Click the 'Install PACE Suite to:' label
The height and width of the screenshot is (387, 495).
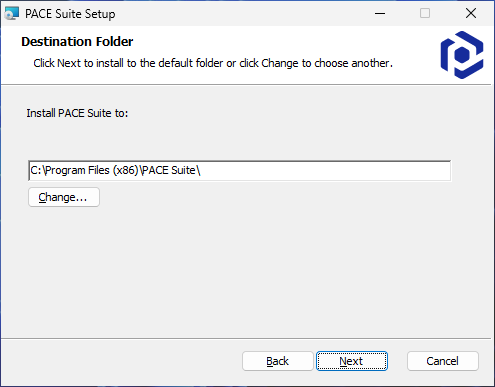77,113
